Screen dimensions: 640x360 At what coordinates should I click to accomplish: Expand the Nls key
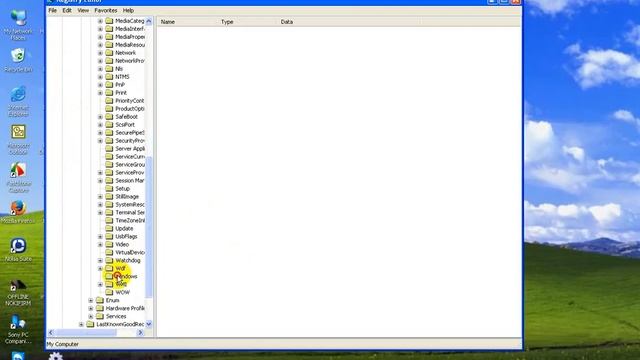coord(100,69)
